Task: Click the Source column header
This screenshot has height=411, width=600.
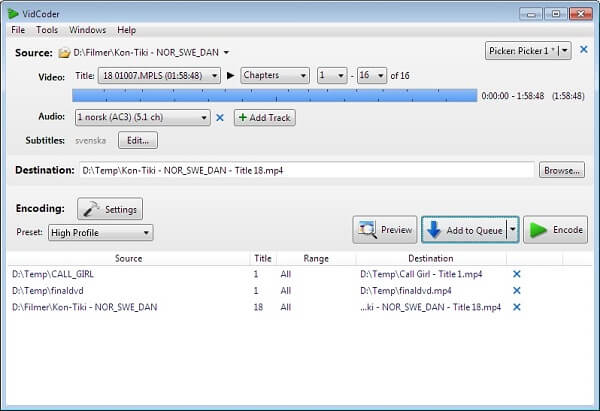Action: tap(129, 258)
